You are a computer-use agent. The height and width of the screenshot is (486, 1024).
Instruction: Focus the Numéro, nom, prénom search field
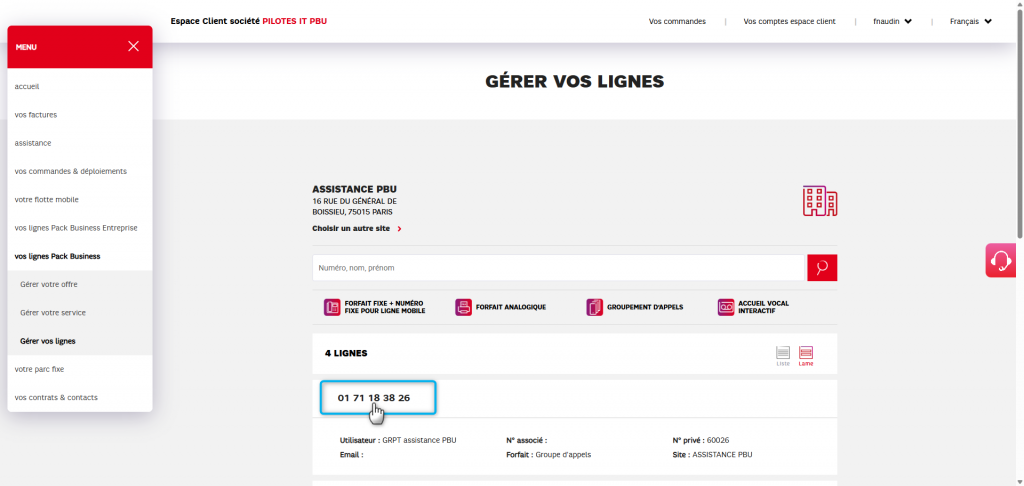(558, 268)
